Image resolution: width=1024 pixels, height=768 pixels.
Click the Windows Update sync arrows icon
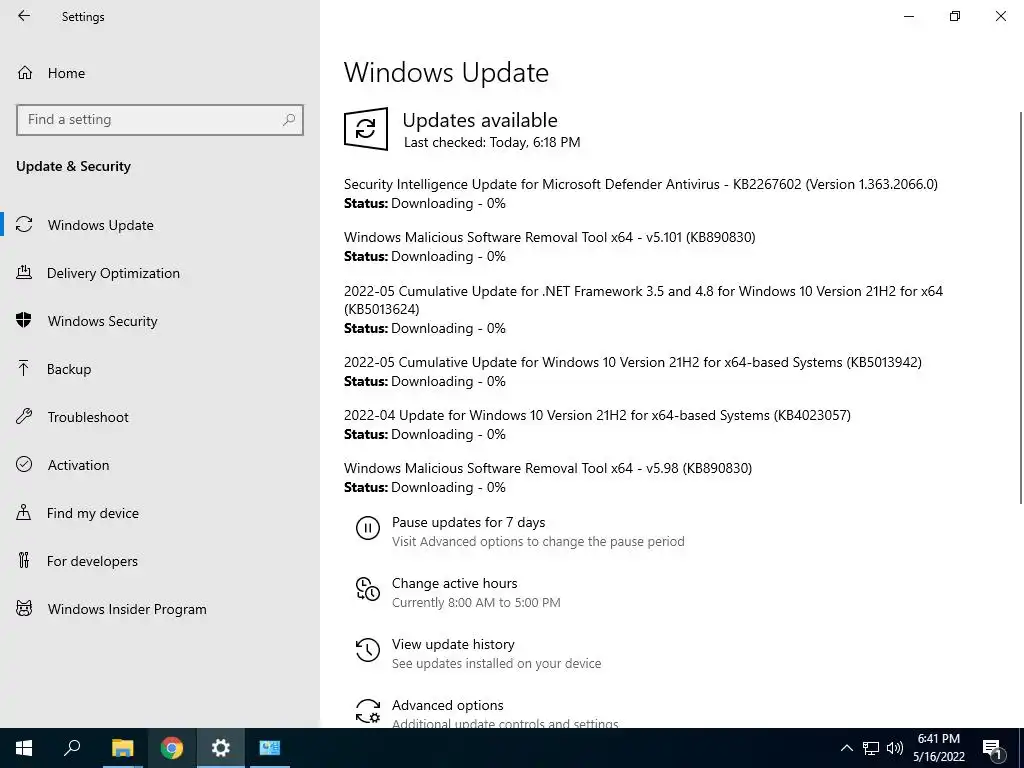click(24, 225)
